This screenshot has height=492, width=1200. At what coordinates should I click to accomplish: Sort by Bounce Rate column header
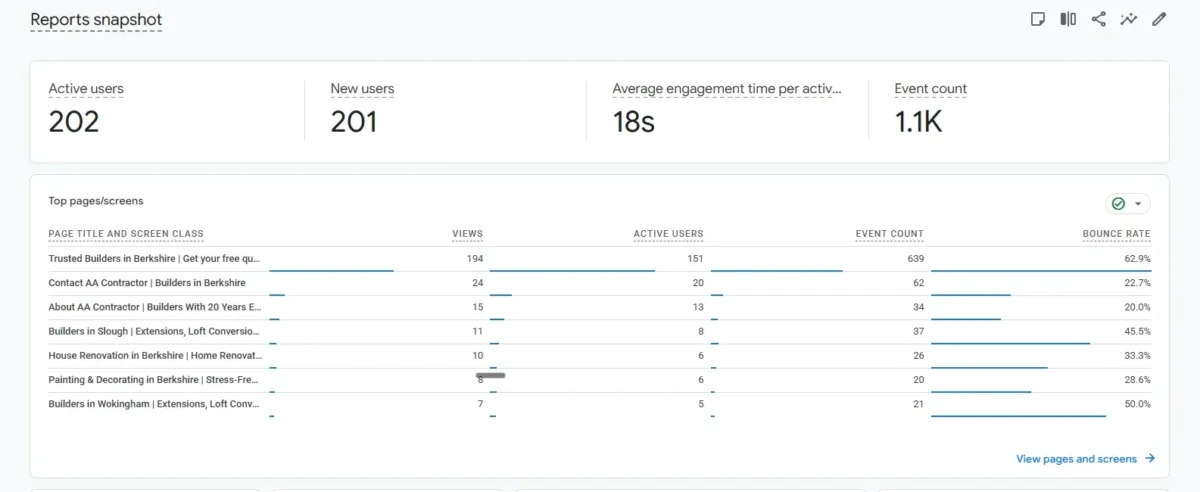[x=1116, y=234]
